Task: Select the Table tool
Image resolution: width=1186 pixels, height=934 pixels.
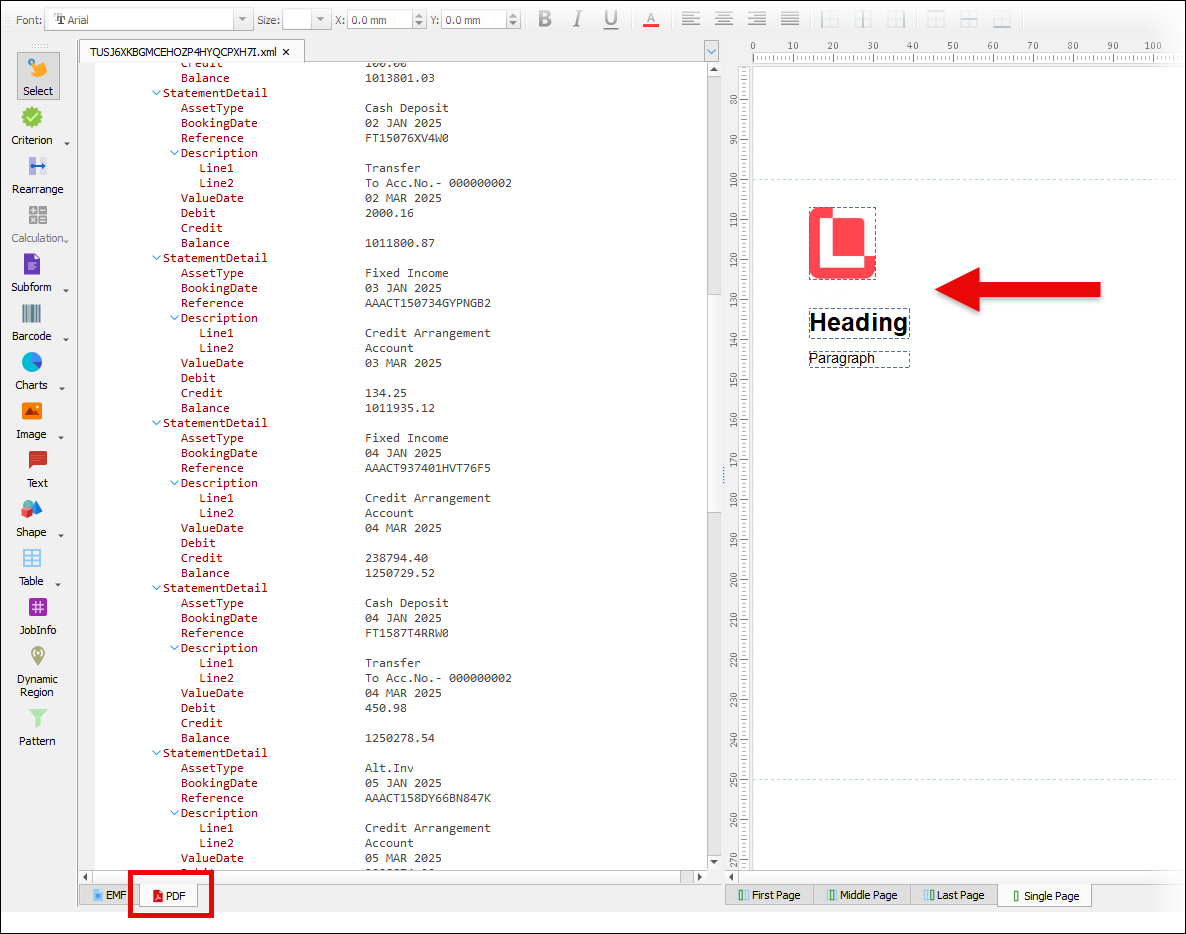Action: [x=32, y=568]
